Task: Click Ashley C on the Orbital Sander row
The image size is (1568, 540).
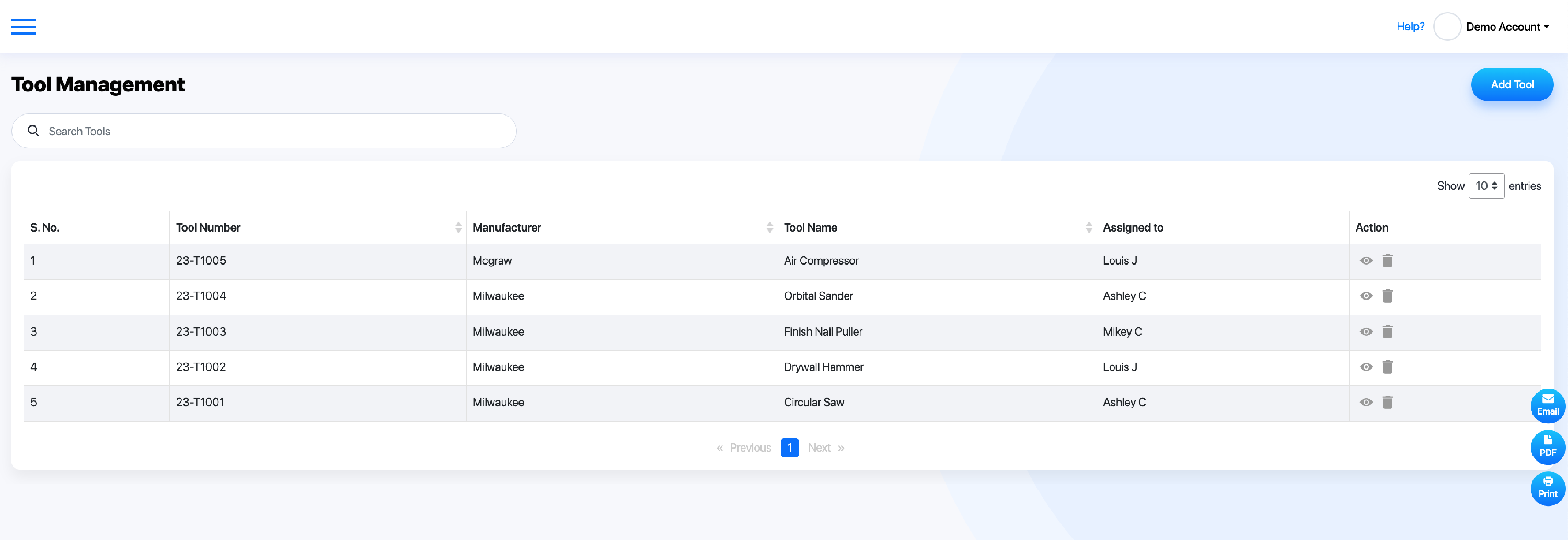Action: 1124,296
